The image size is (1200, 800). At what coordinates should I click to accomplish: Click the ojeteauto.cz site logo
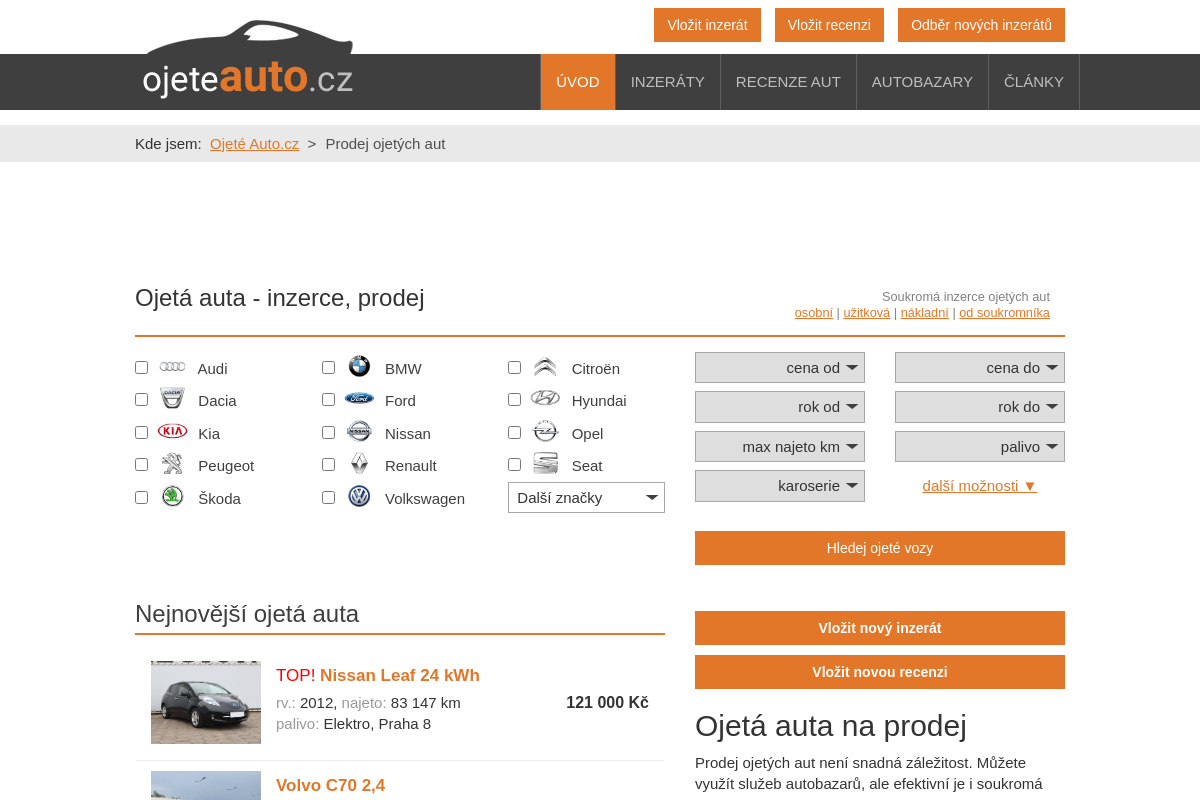(248, 60)
